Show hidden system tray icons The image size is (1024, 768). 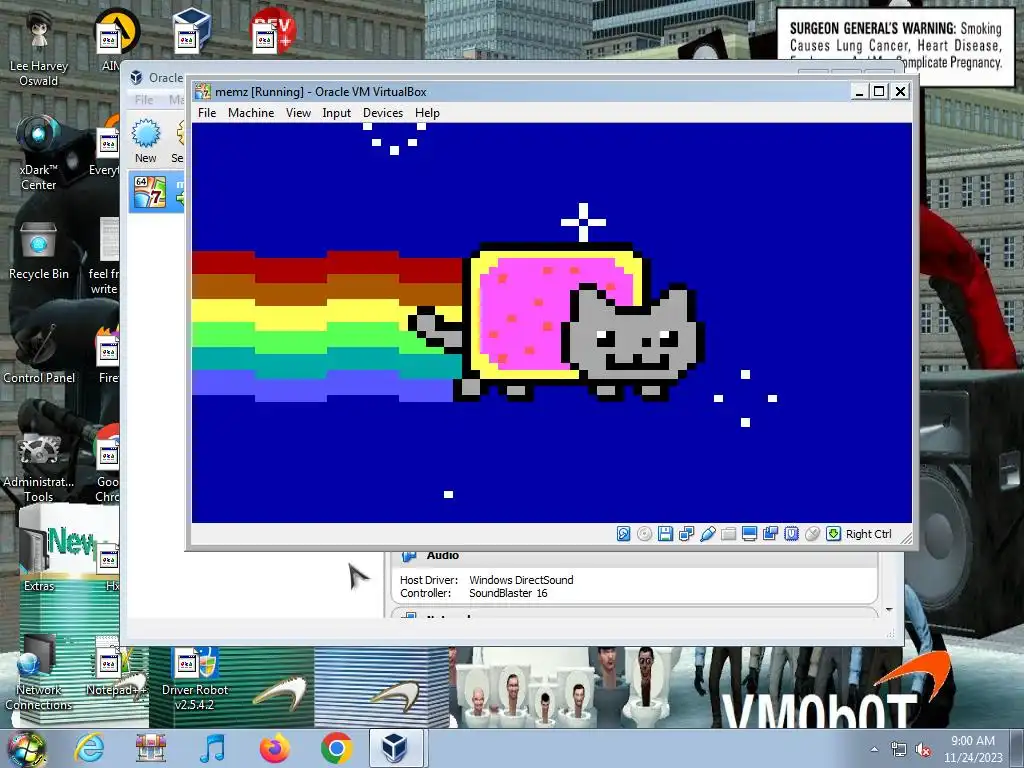click(x=874, y=749)
